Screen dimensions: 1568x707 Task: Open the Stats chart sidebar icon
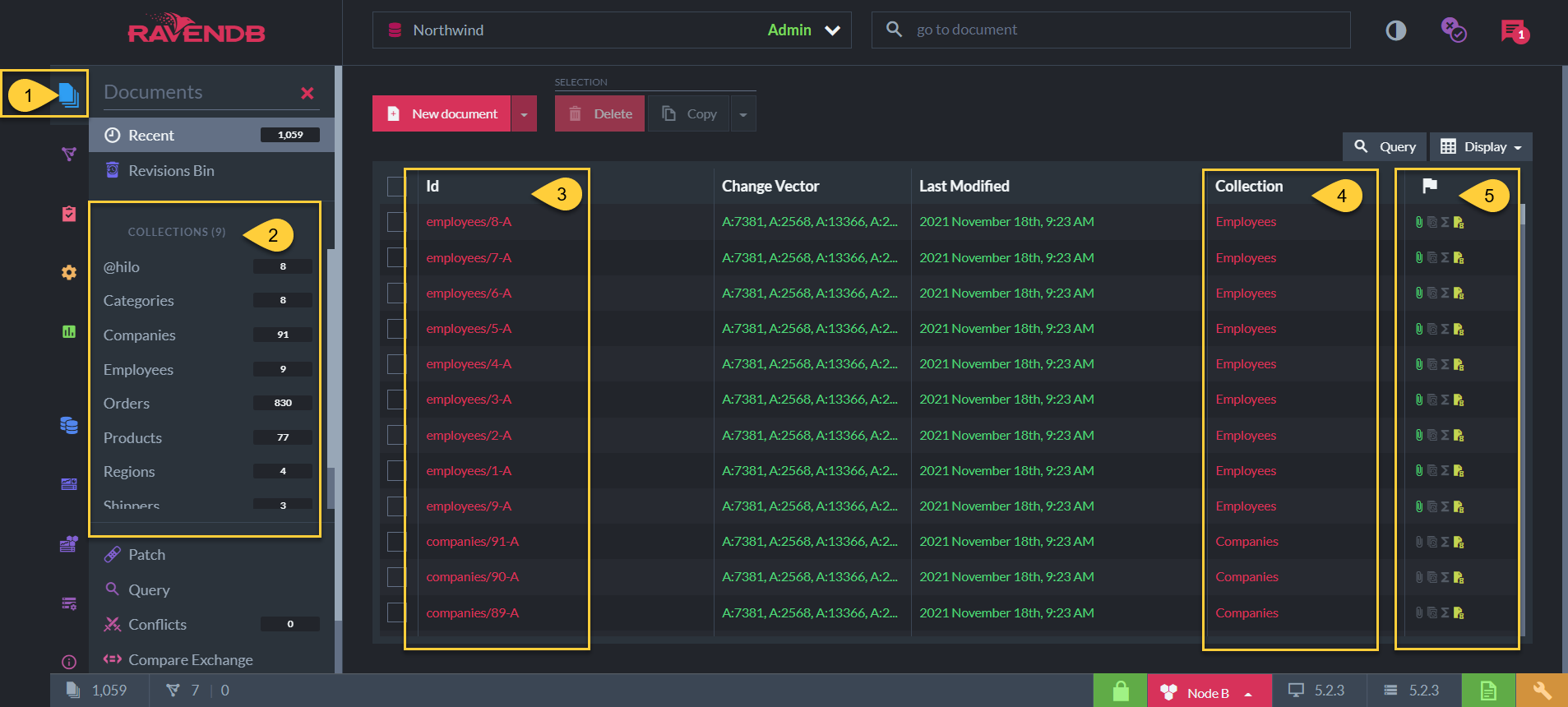click(69, 331)
